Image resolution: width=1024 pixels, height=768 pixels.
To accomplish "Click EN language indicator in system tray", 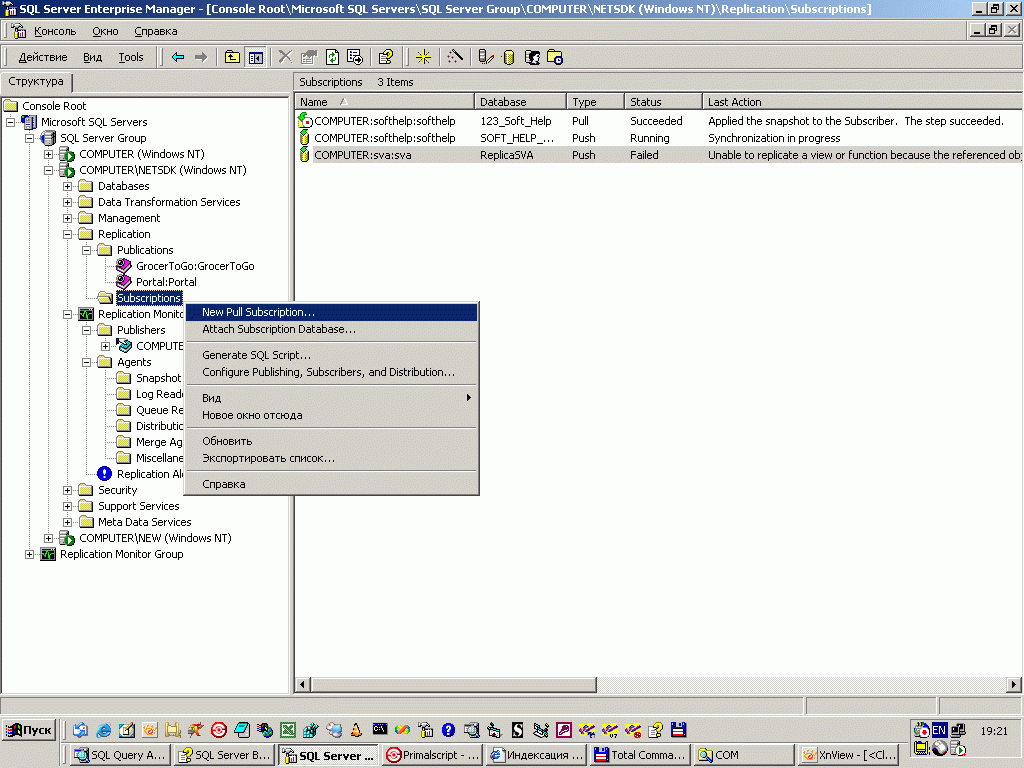I will (939, 731).
